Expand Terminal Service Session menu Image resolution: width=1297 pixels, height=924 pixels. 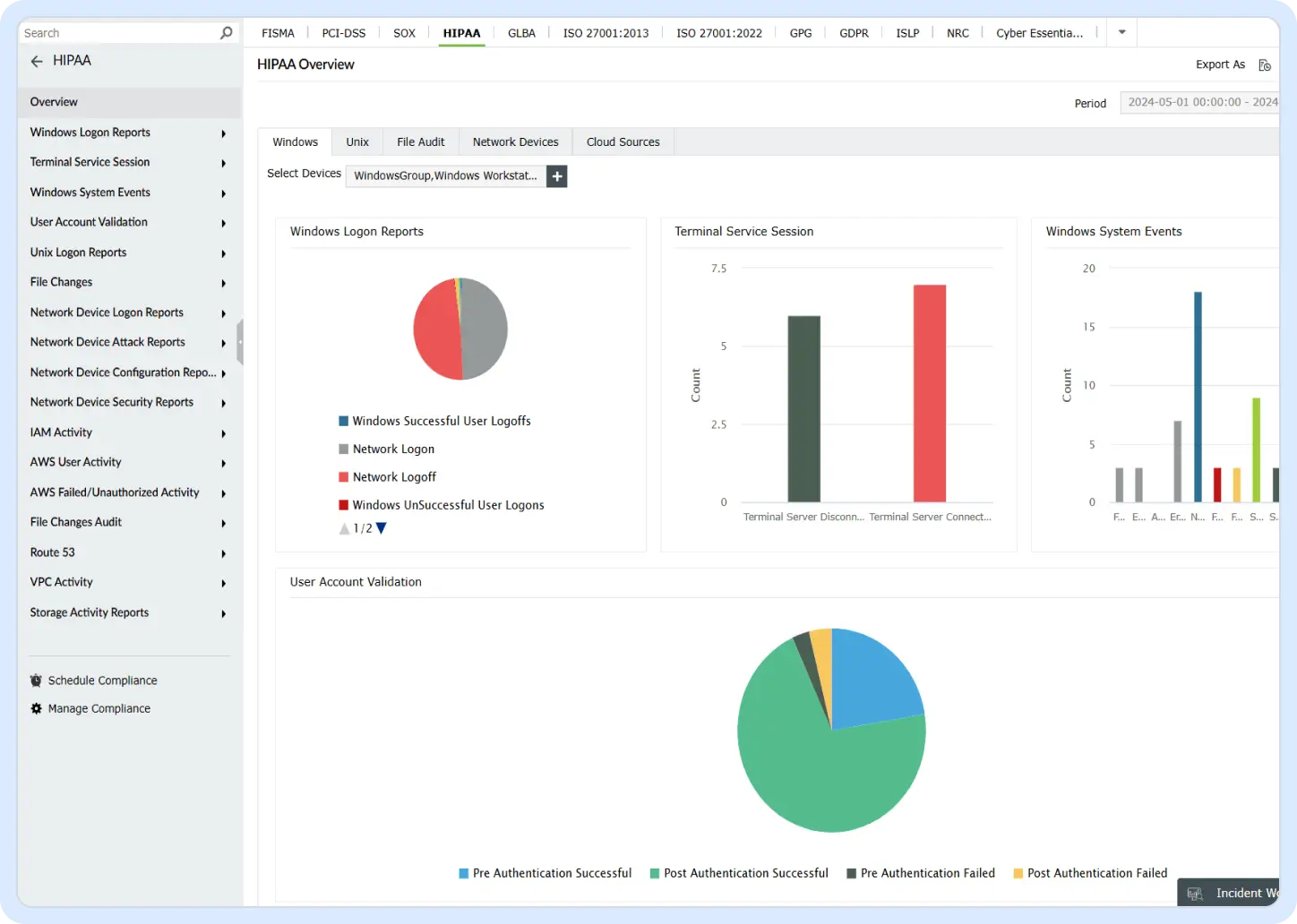223,163
